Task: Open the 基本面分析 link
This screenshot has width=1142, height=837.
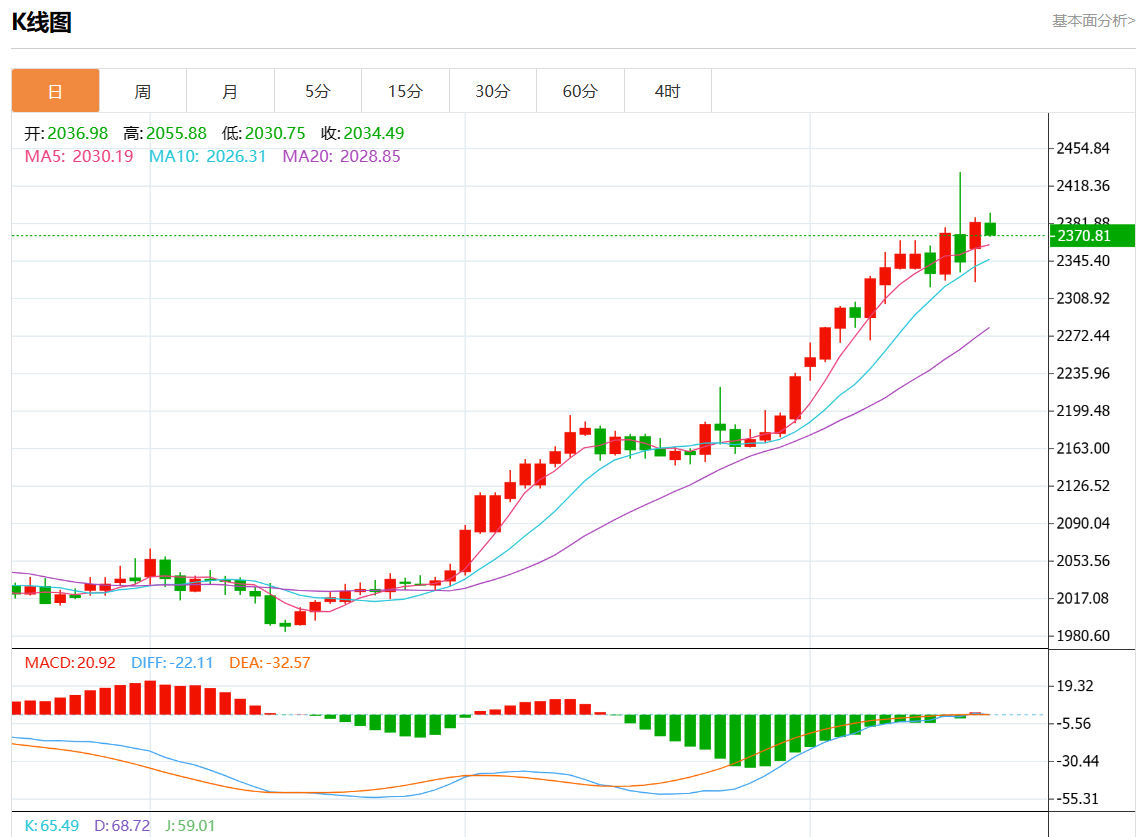Action: coord(1093,20)
